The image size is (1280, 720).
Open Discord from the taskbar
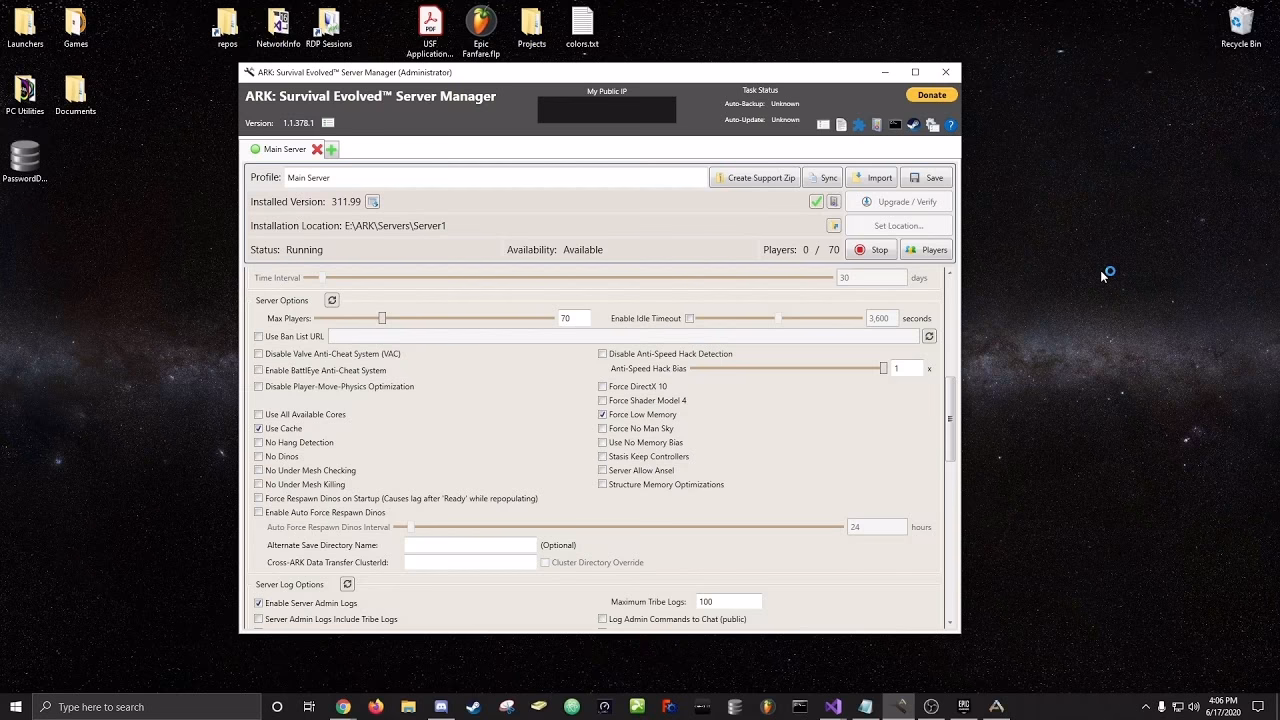click(x=441, y=707)
